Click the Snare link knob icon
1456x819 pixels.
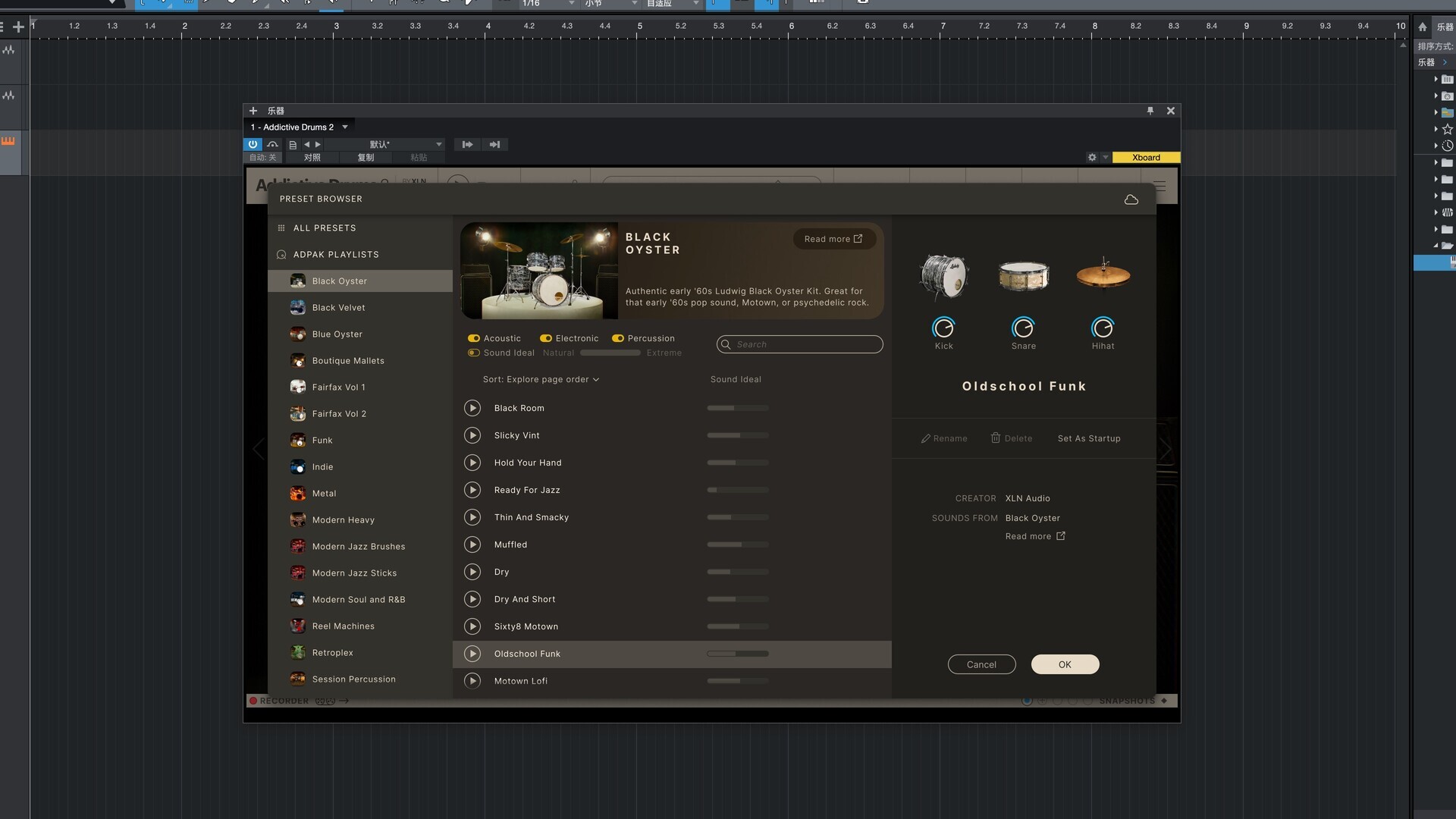coord(1023,328)
